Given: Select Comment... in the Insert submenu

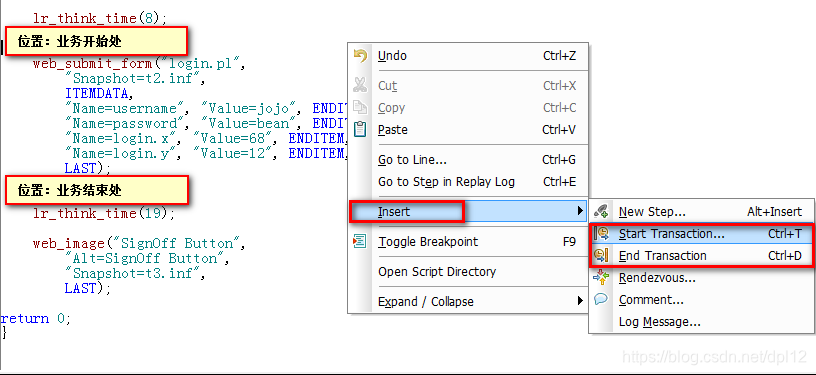Looking at the screenshot, I should pos(701,300).
